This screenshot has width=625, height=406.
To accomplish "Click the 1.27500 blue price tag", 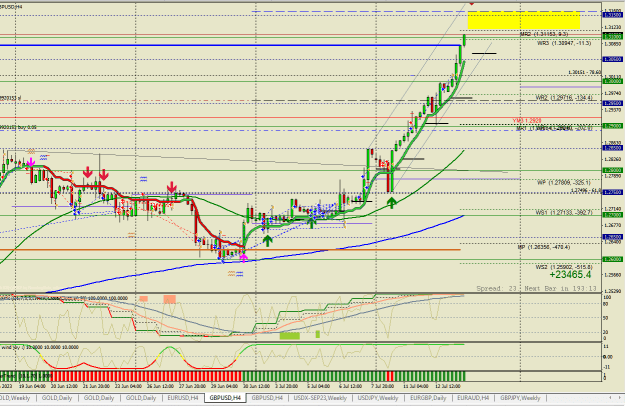I will [x=612, y=192].
